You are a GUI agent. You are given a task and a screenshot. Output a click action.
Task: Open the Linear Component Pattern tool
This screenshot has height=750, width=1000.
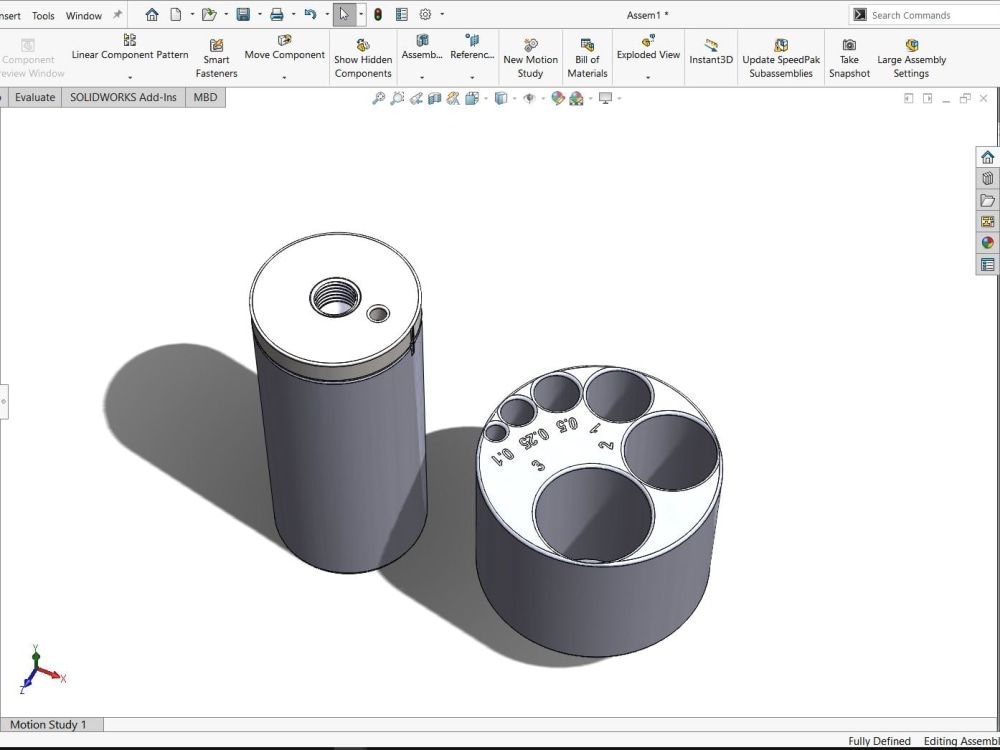(x=130, y=48)
